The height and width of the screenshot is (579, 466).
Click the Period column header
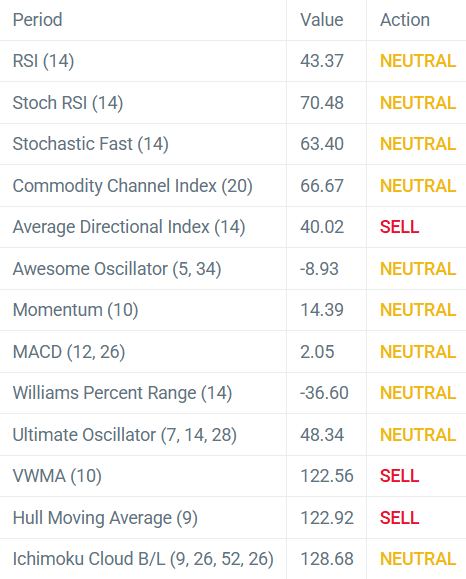pyautogui.click(x=37, y=20)
